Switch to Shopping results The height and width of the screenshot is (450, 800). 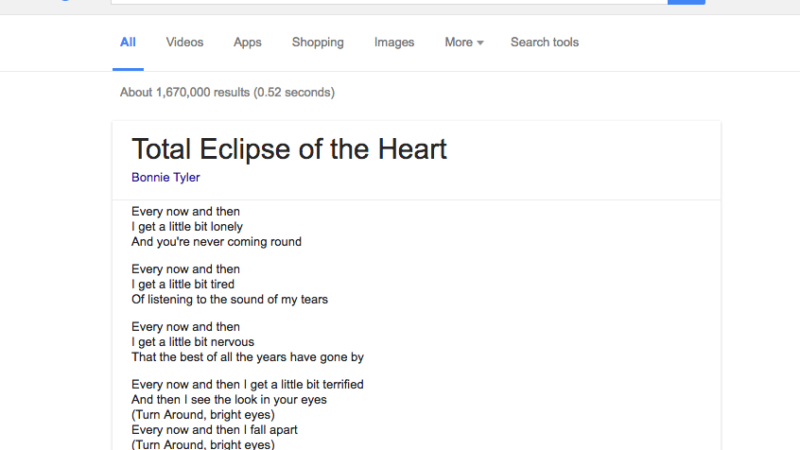(x=317, y=42)
